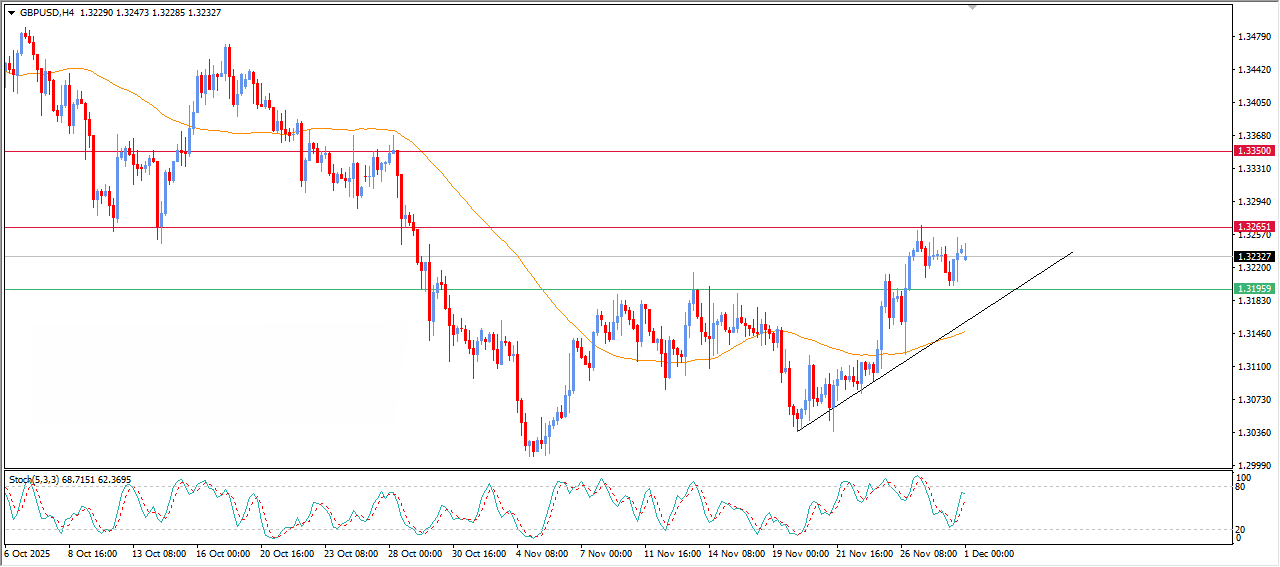
Task: Select the green 1.31959 price level label
Action: (x=1254, y=289)
